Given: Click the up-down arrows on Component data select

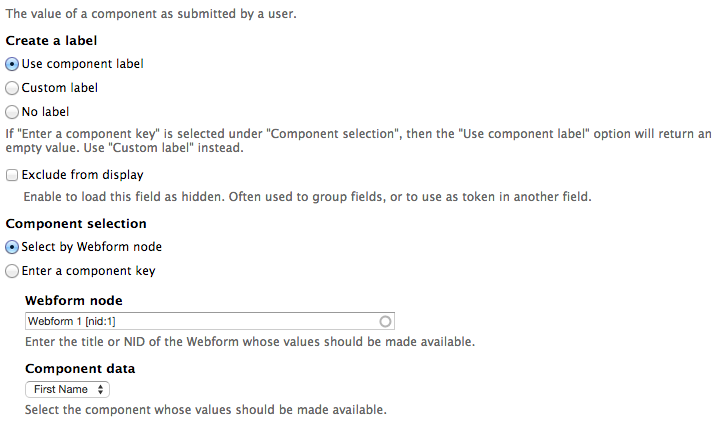Looking at the screenshot, I should 102,389.
